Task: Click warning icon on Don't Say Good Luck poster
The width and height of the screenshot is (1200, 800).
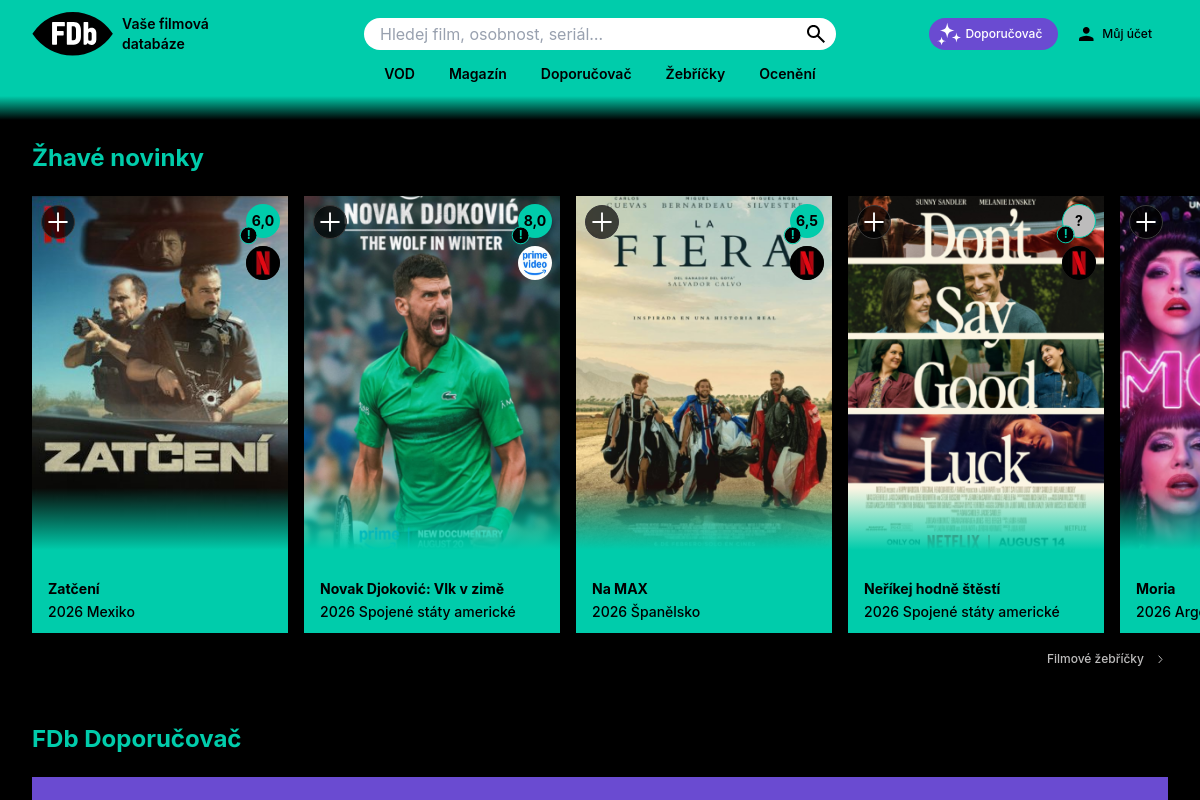Action: [1065, 235]
